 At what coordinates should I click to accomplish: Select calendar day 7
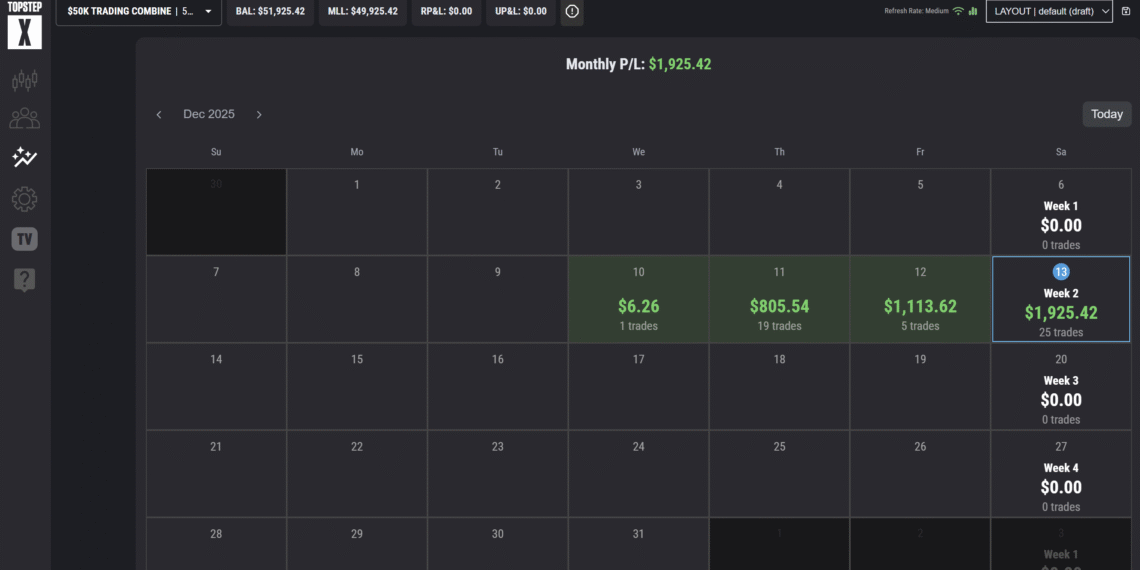(216, 299)
